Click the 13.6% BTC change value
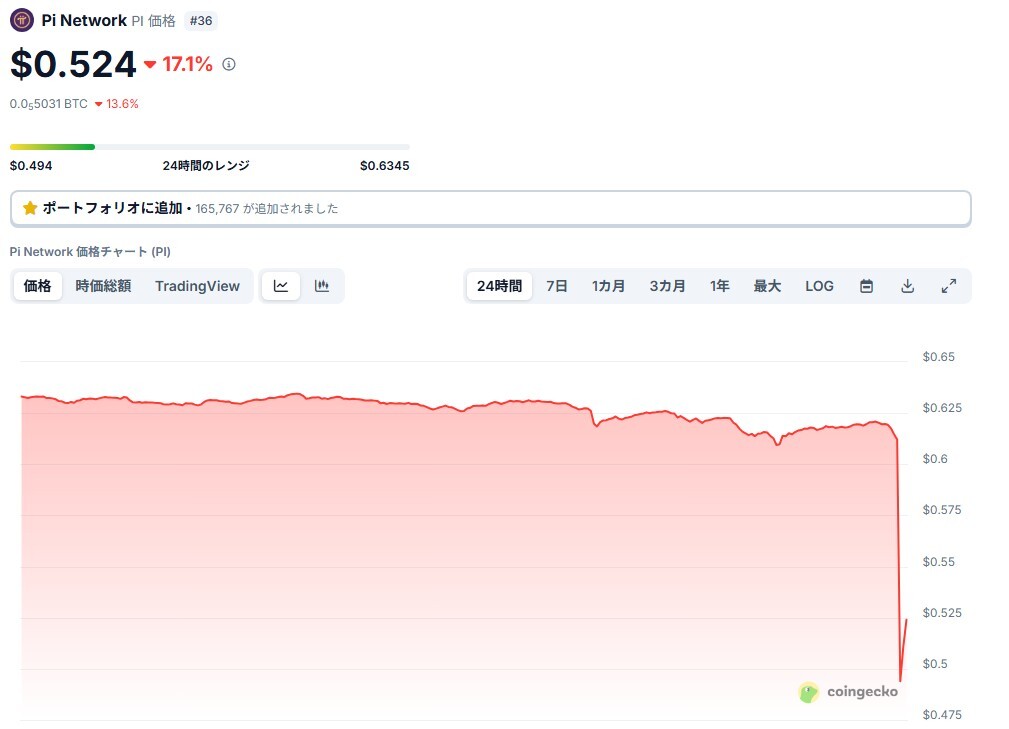 (x=122, y=104)
